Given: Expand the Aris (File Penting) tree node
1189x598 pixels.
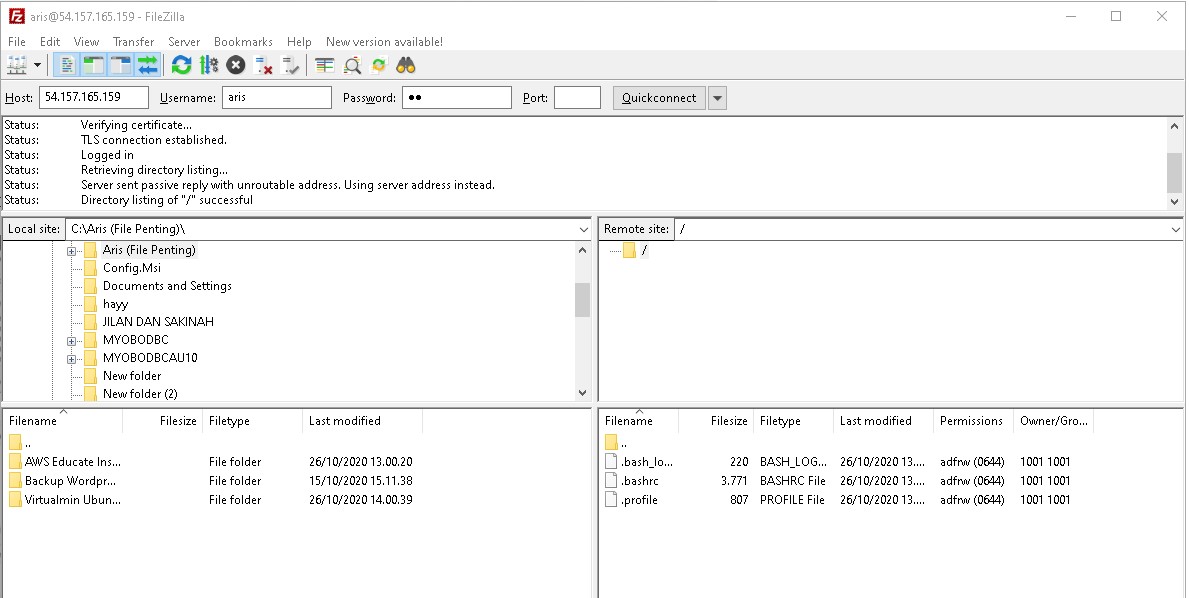Looking at the screenshot, I should [x=71, y=251].
